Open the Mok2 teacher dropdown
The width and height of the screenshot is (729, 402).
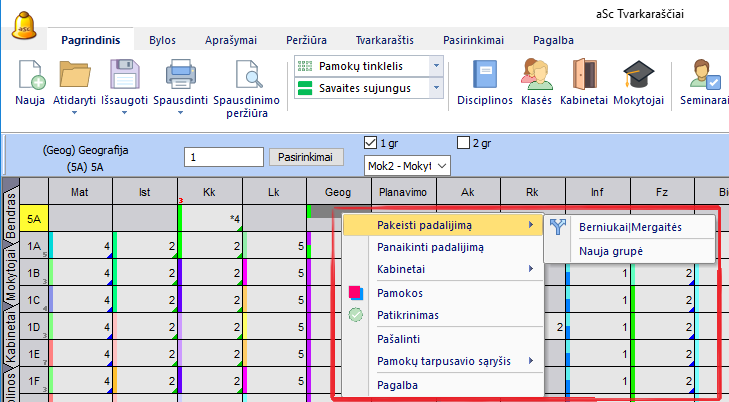443,165
